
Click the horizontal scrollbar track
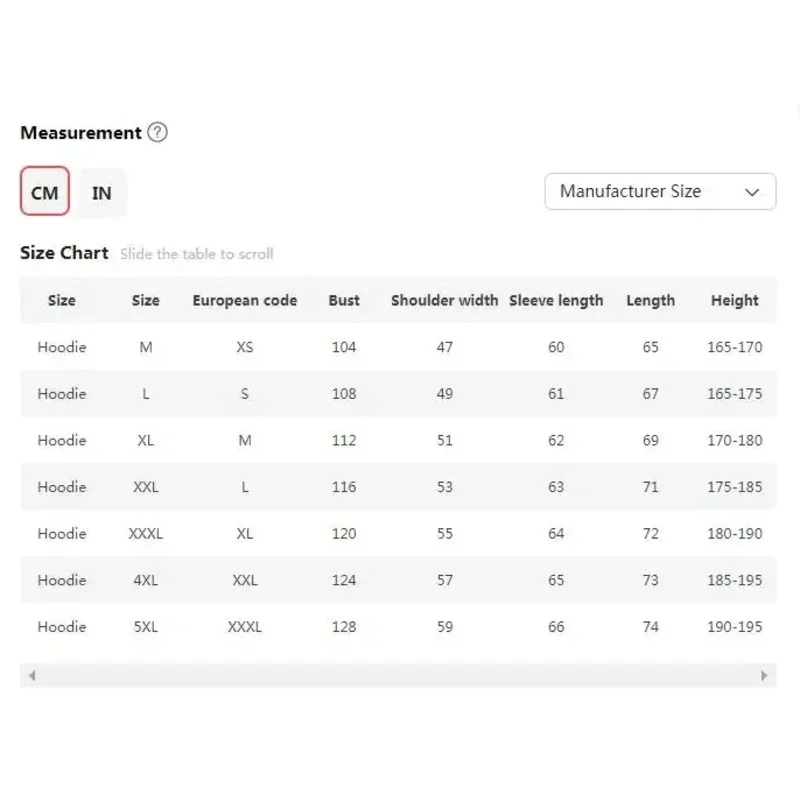(398, 676)
